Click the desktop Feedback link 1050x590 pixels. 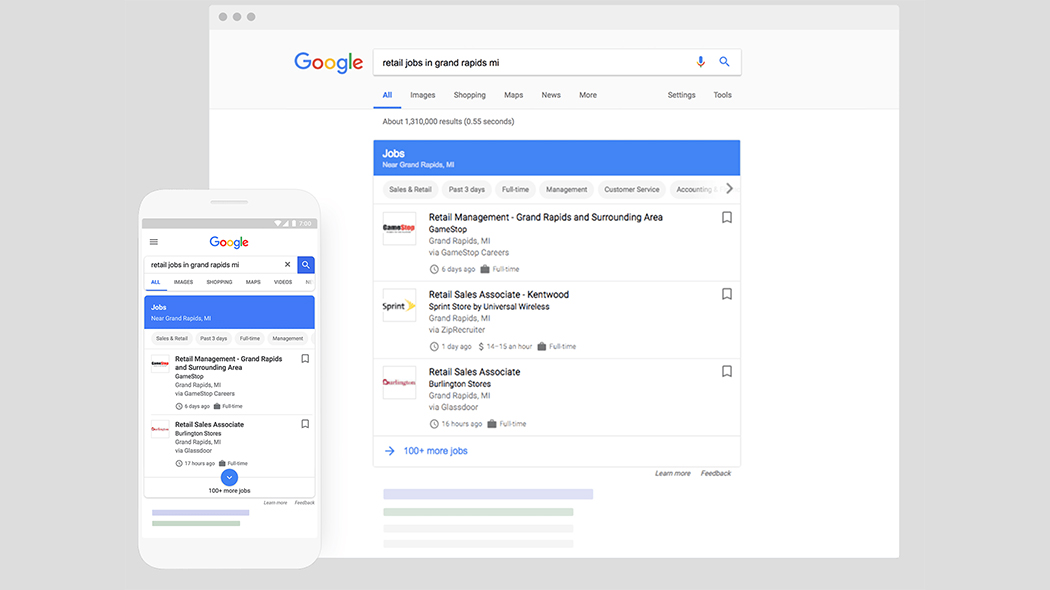[x=716, y=473]
